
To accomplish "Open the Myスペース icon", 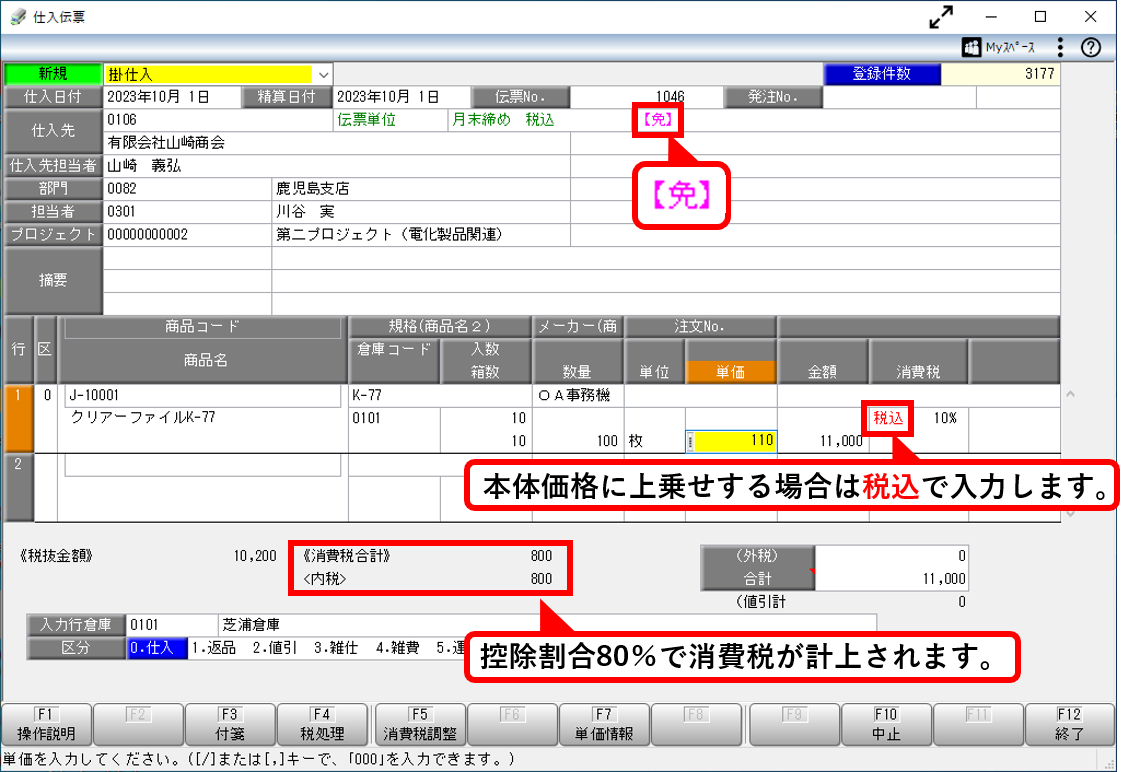I will click(999, 47).
